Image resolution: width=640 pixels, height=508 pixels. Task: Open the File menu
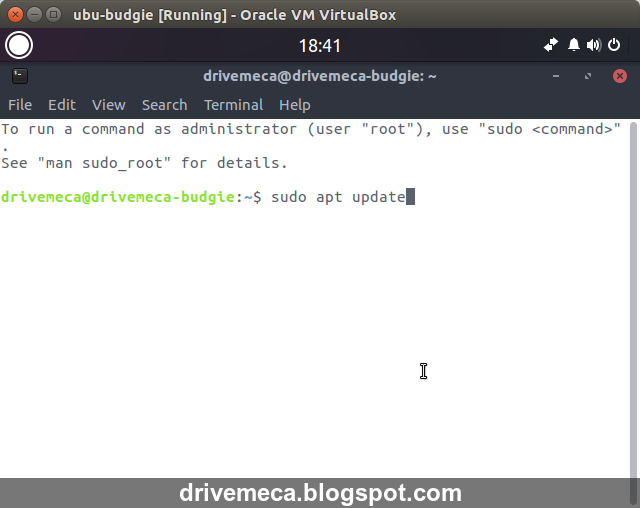tap(20, 105)
